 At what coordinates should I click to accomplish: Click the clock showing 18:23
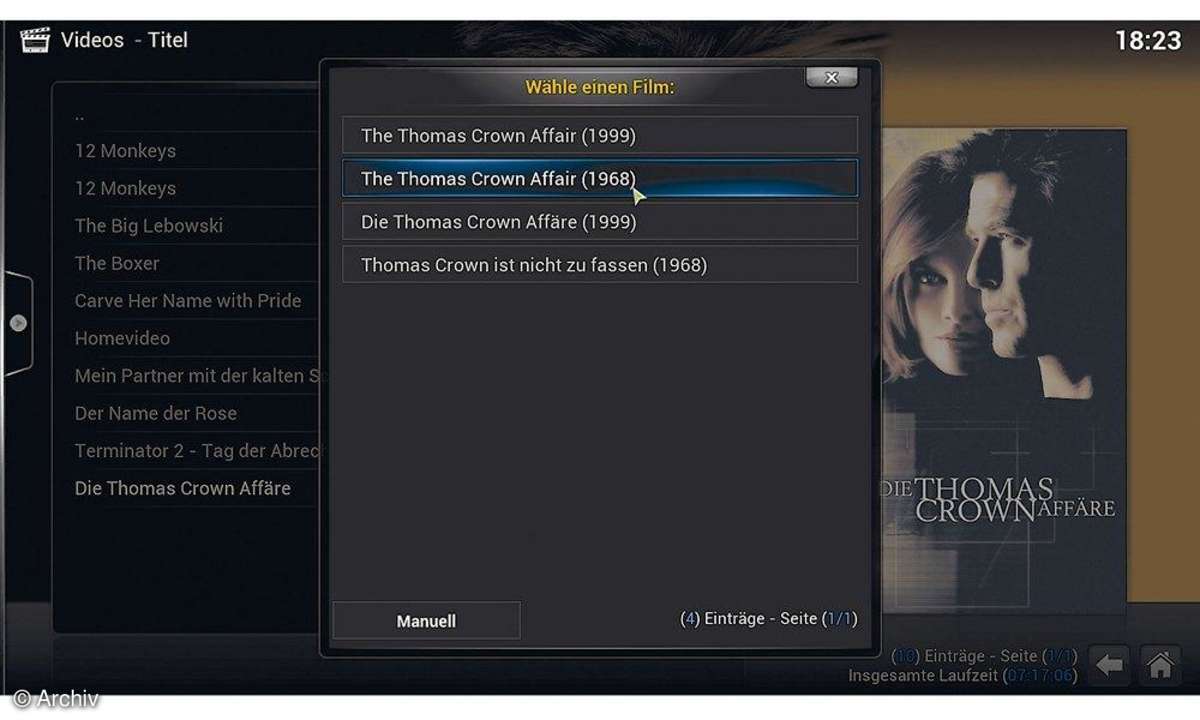click(1148, 41)
